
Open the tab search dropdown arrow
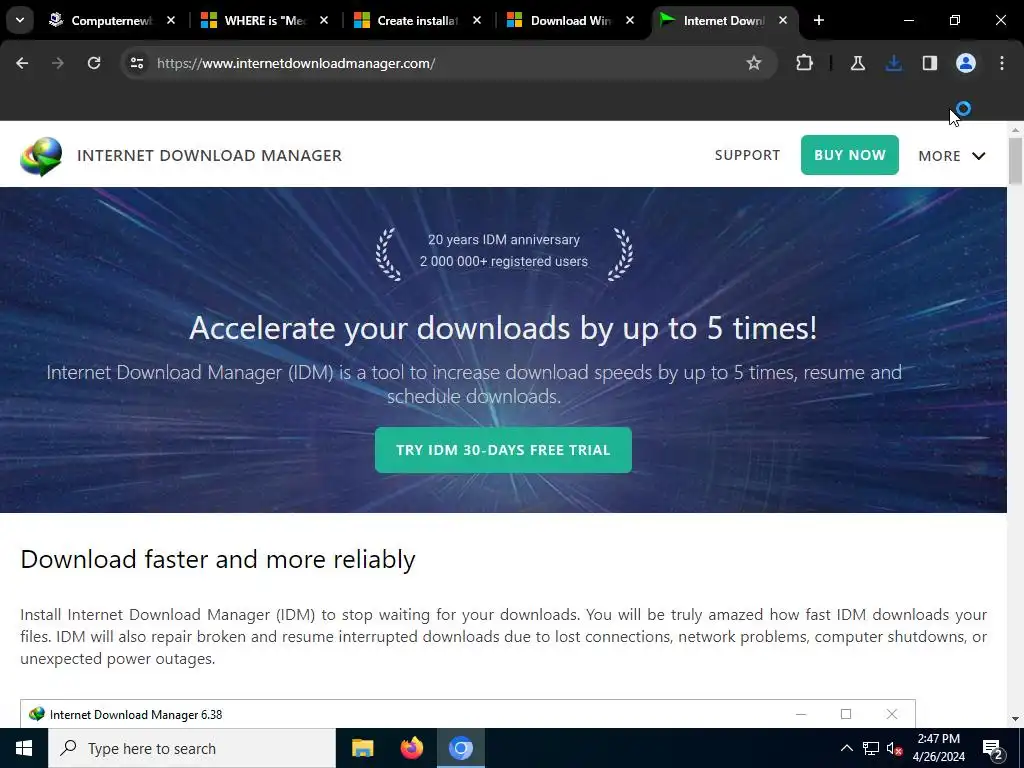[20, 20]
